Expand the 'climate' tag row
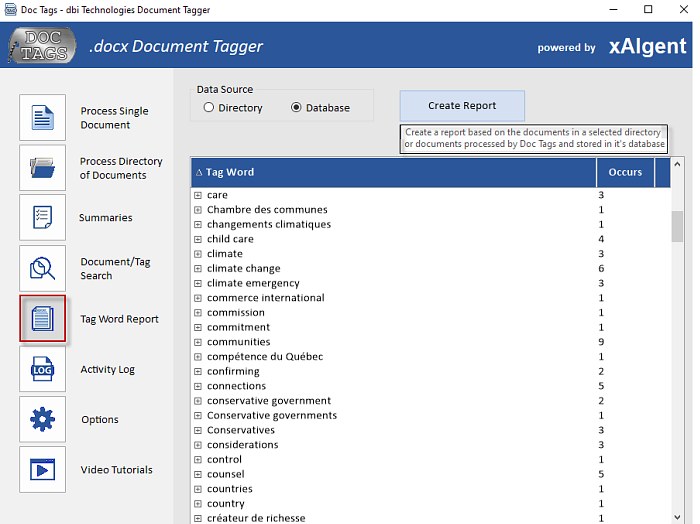700x524 pixels. point(198,254)
